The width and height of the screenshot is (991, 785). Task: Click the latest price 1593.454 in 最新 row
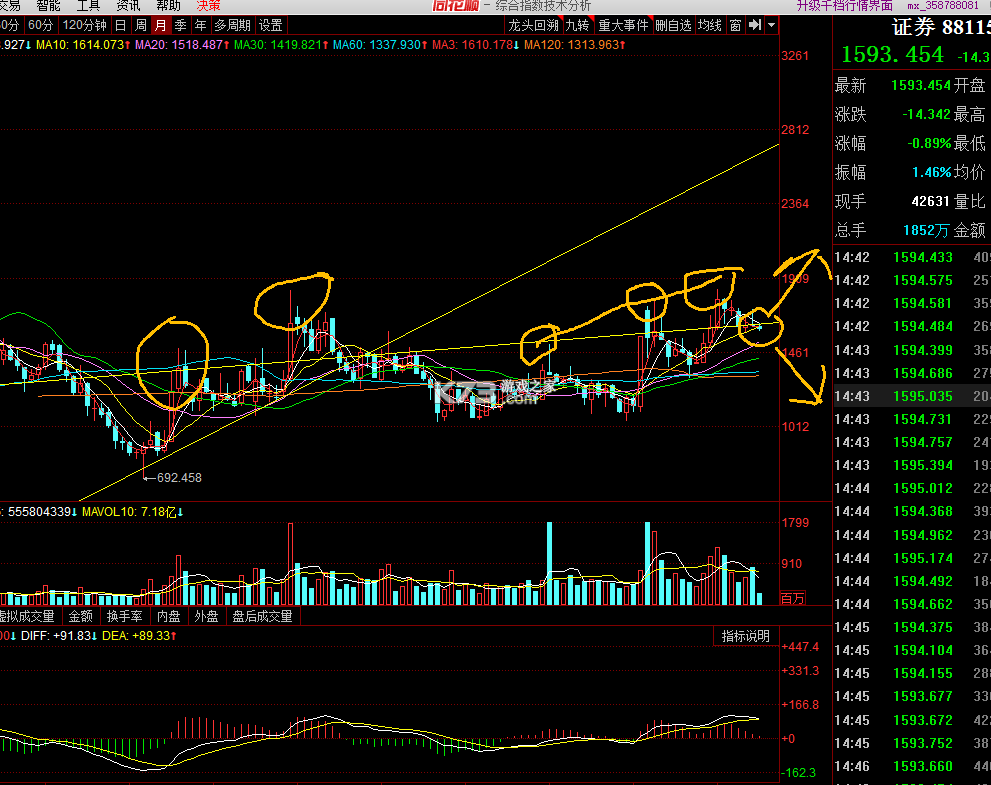click(x=921, y=85)
